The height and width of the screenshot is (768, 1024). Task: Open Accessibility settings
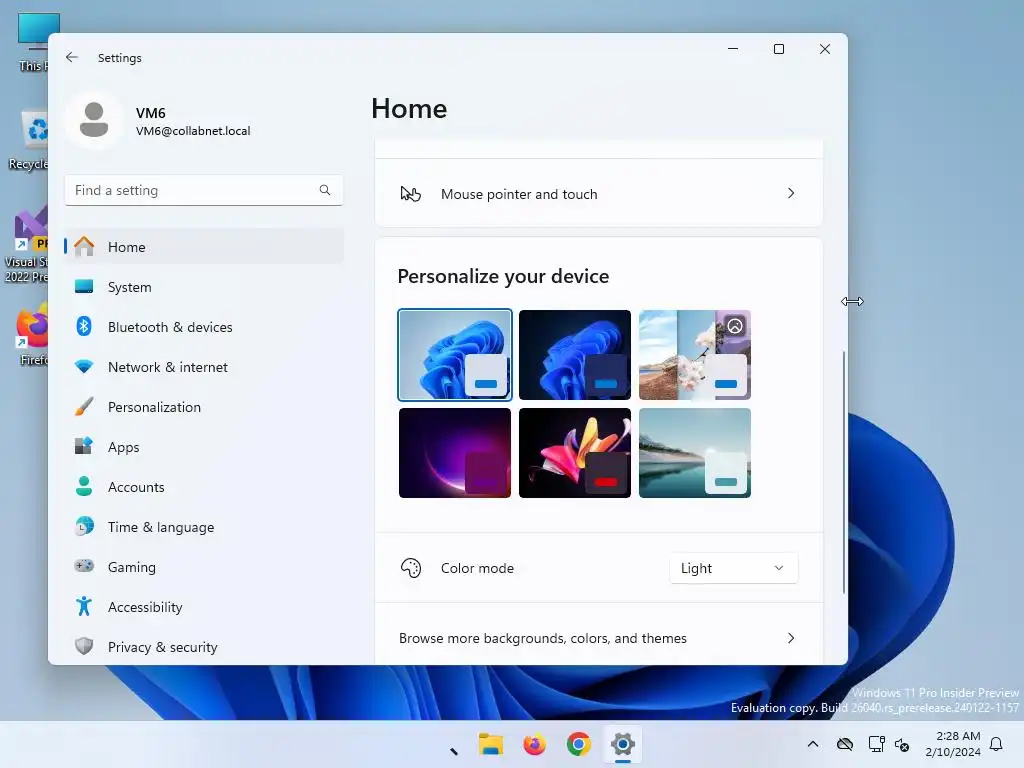204,607
